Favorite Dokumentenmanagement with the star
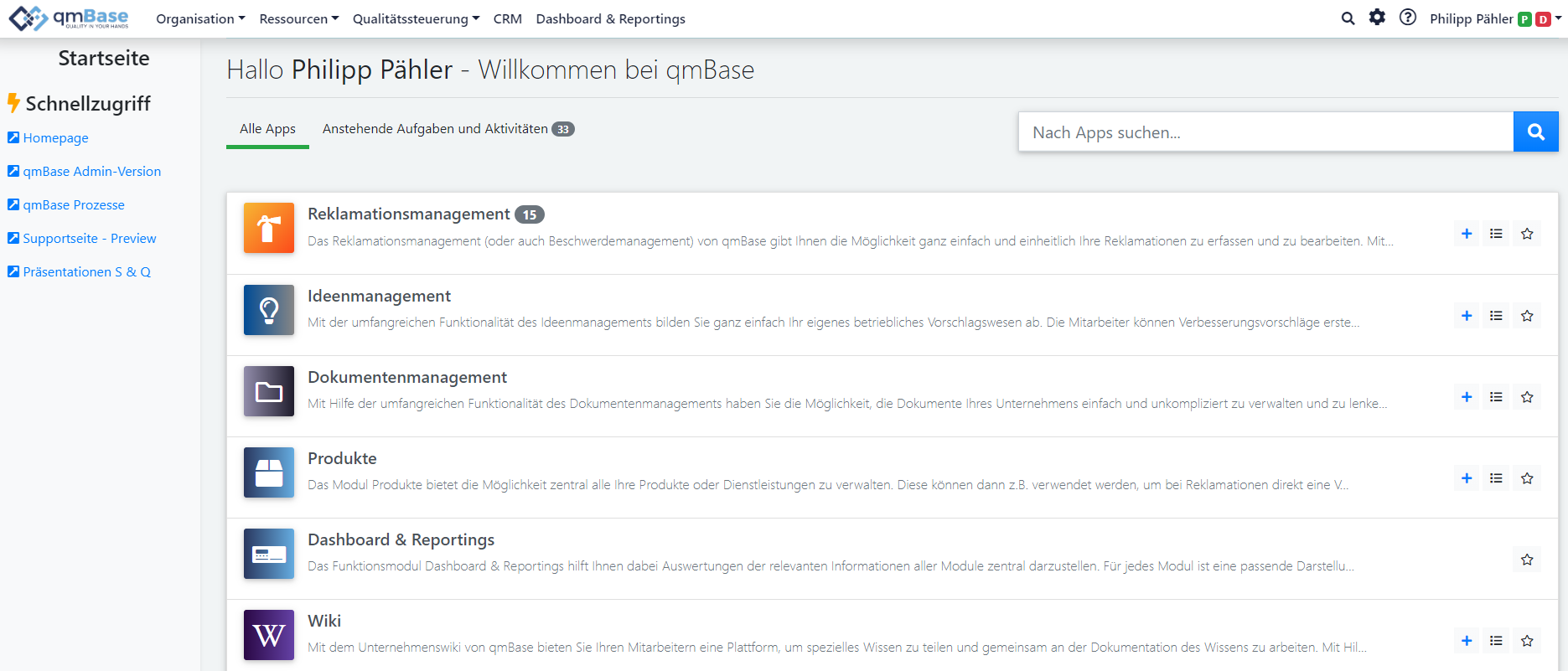Viewport: 1568px width, 671px height. (1527, 397)
